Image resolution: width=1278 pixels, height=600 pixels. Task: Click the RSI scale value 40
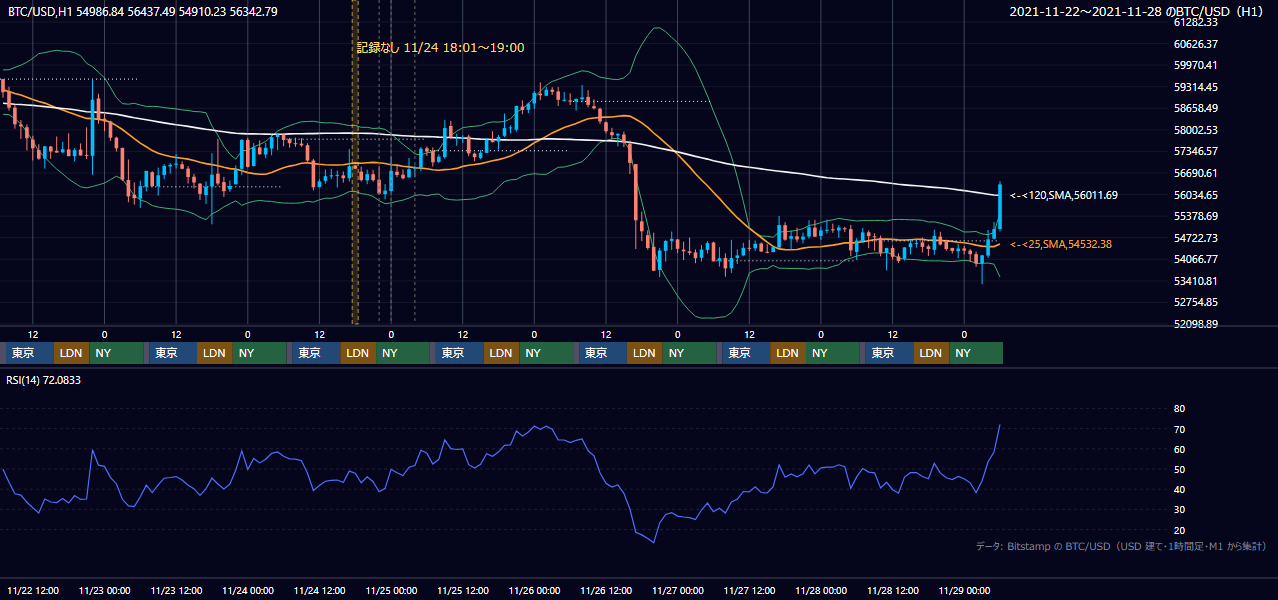tap(1179, 489)
